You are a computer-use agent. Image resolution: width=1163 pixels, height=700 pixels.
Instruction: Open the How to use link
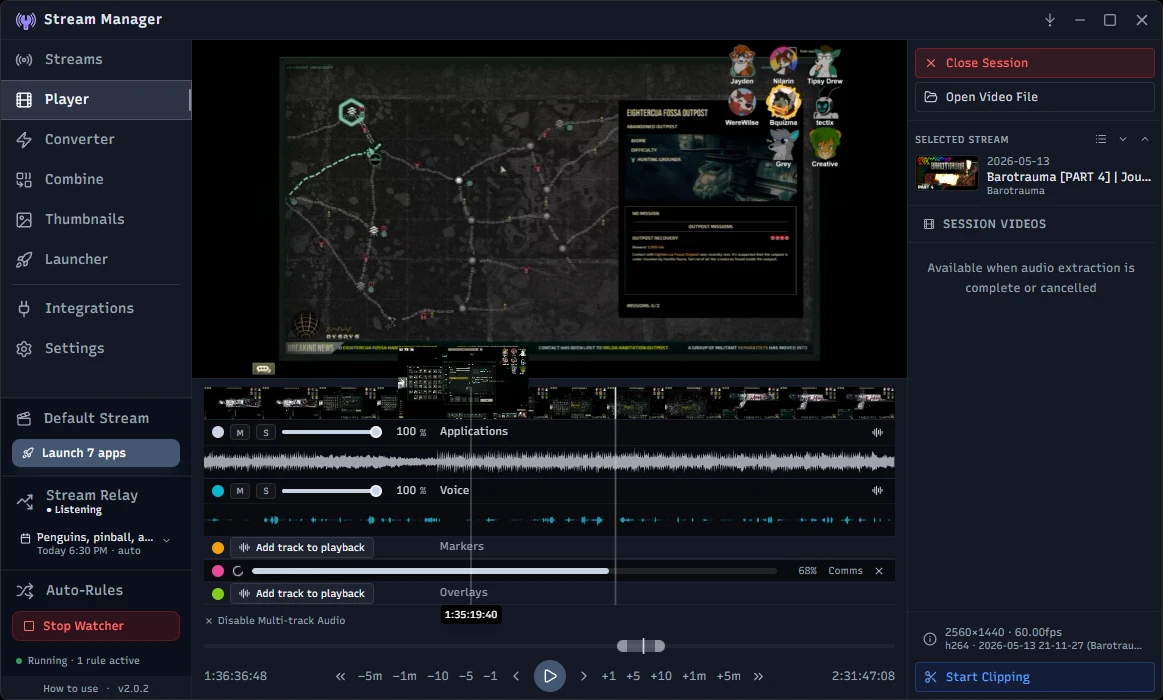pyautogui.click(x=70, y=688)
